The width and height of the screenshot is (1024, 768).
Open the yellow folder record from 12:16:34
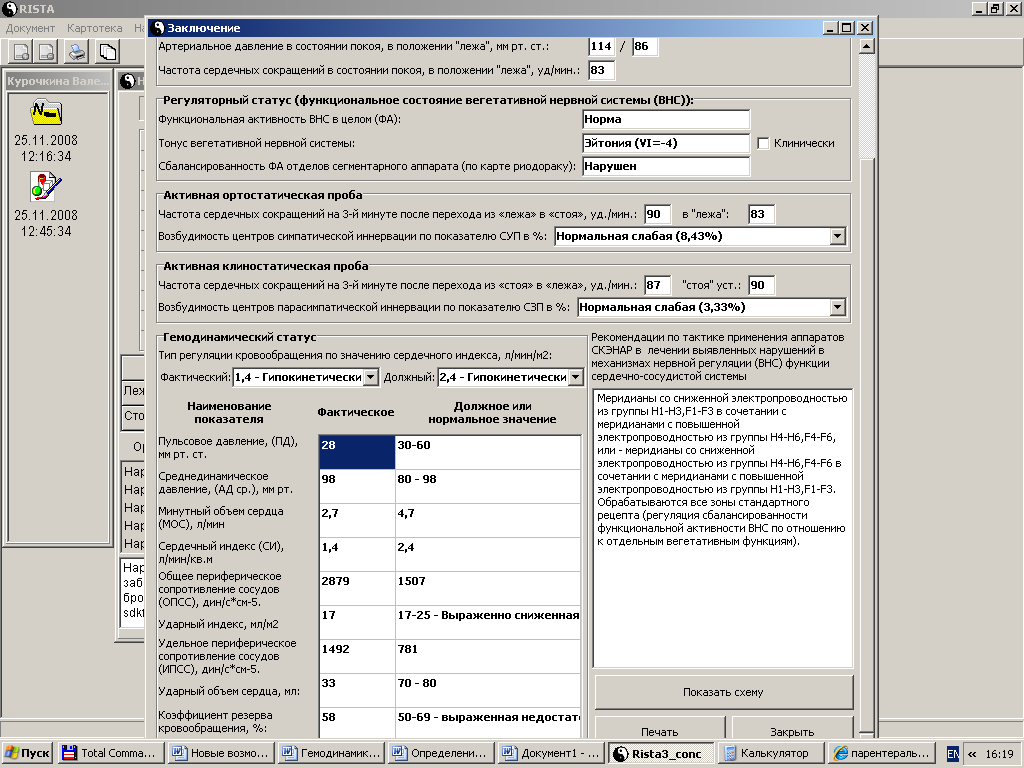coord(46,111)
